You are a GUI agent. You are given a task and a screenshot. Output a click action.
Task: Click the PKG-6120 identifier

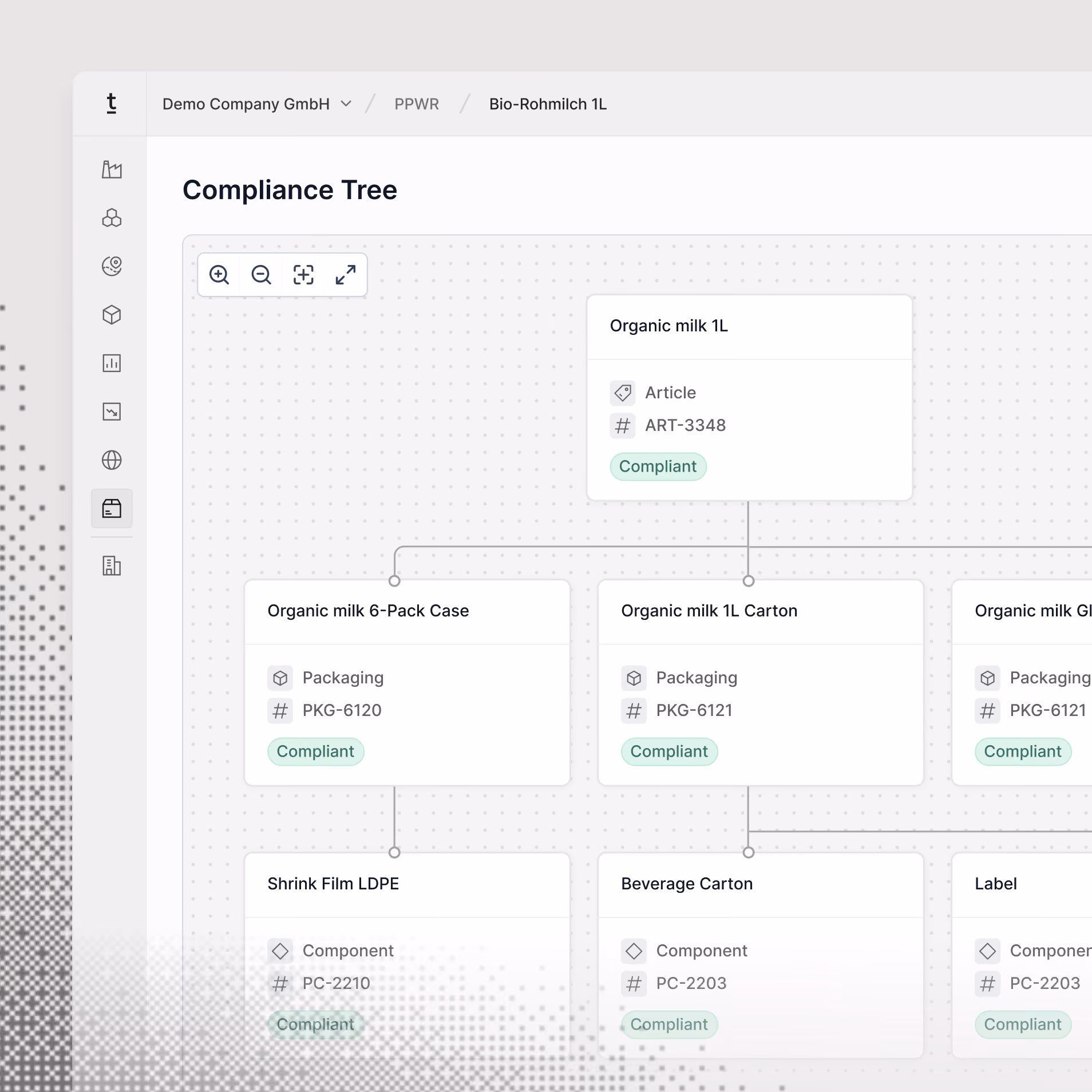pos(342,710)
